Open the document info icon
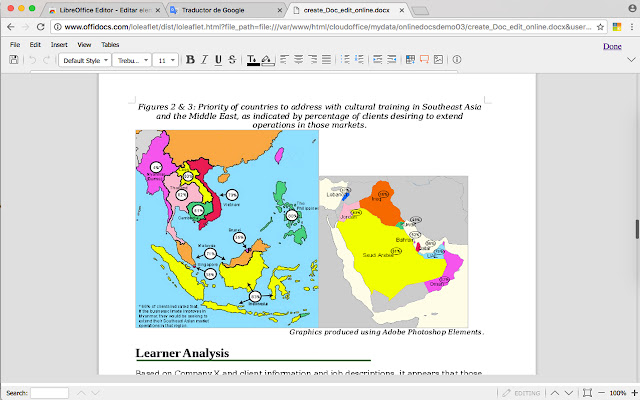 [457, 61]
